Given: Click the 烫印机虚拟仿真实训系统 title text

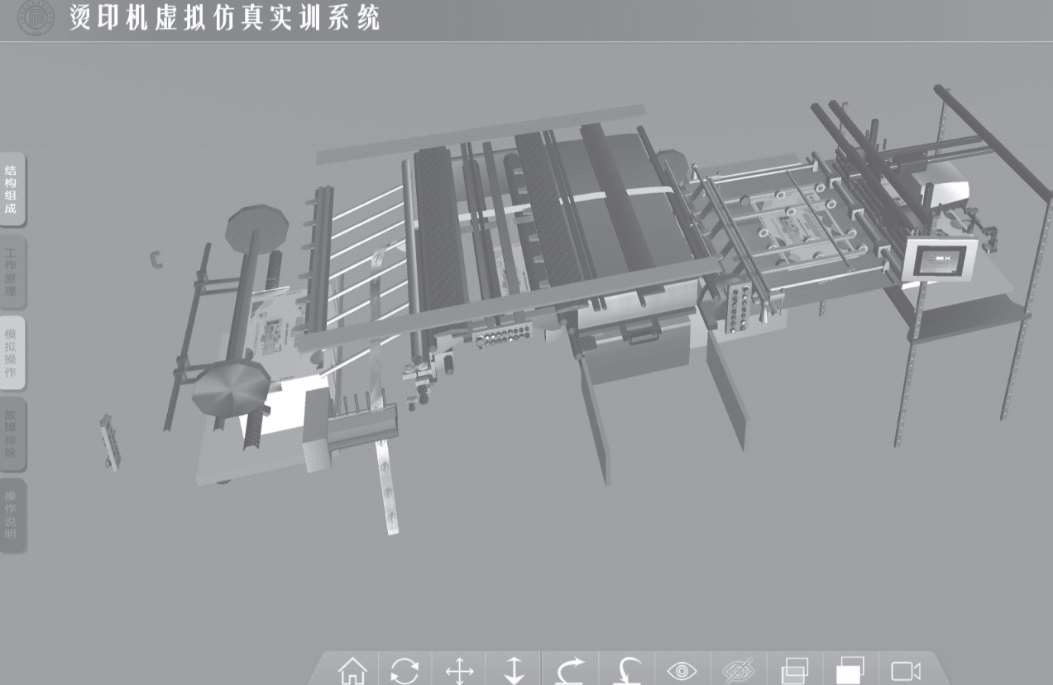Looking at the screenshot, I should click(x=225, y=18).
